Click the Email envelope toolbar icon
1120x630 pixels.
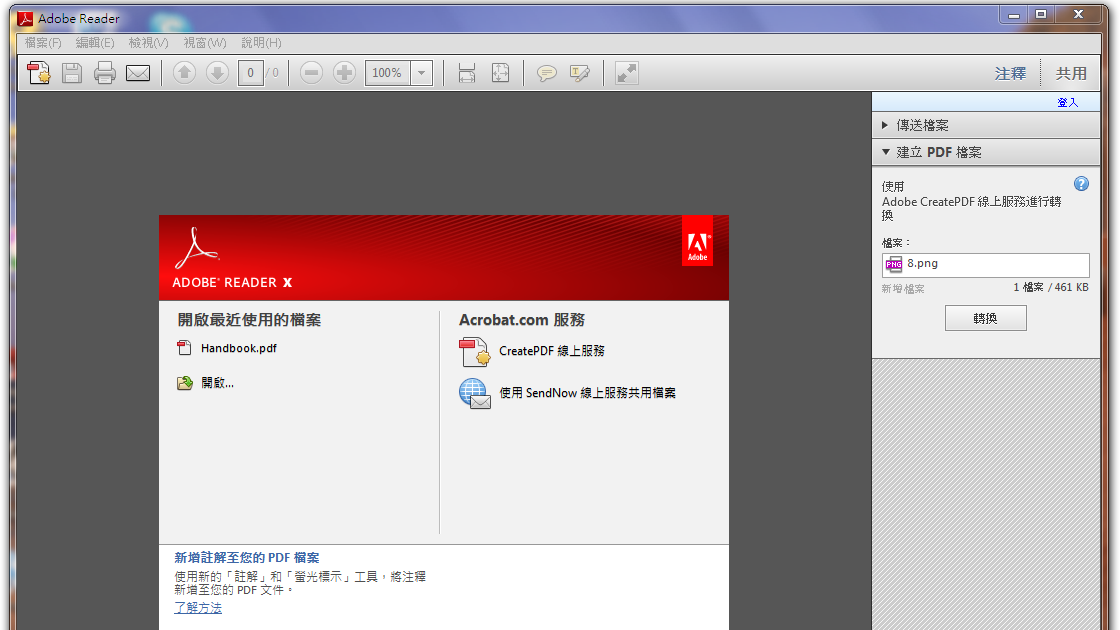138,73
